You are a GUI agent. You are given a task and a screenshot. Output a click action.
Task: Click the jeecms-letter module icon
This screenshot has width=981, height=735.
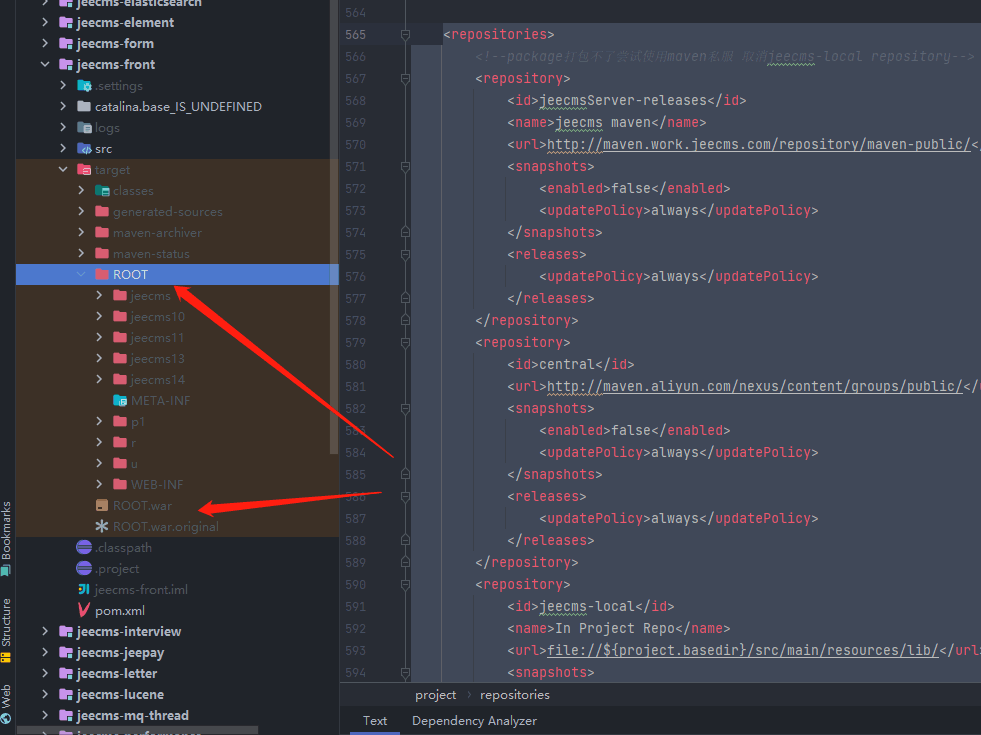[x=66, y=674]
